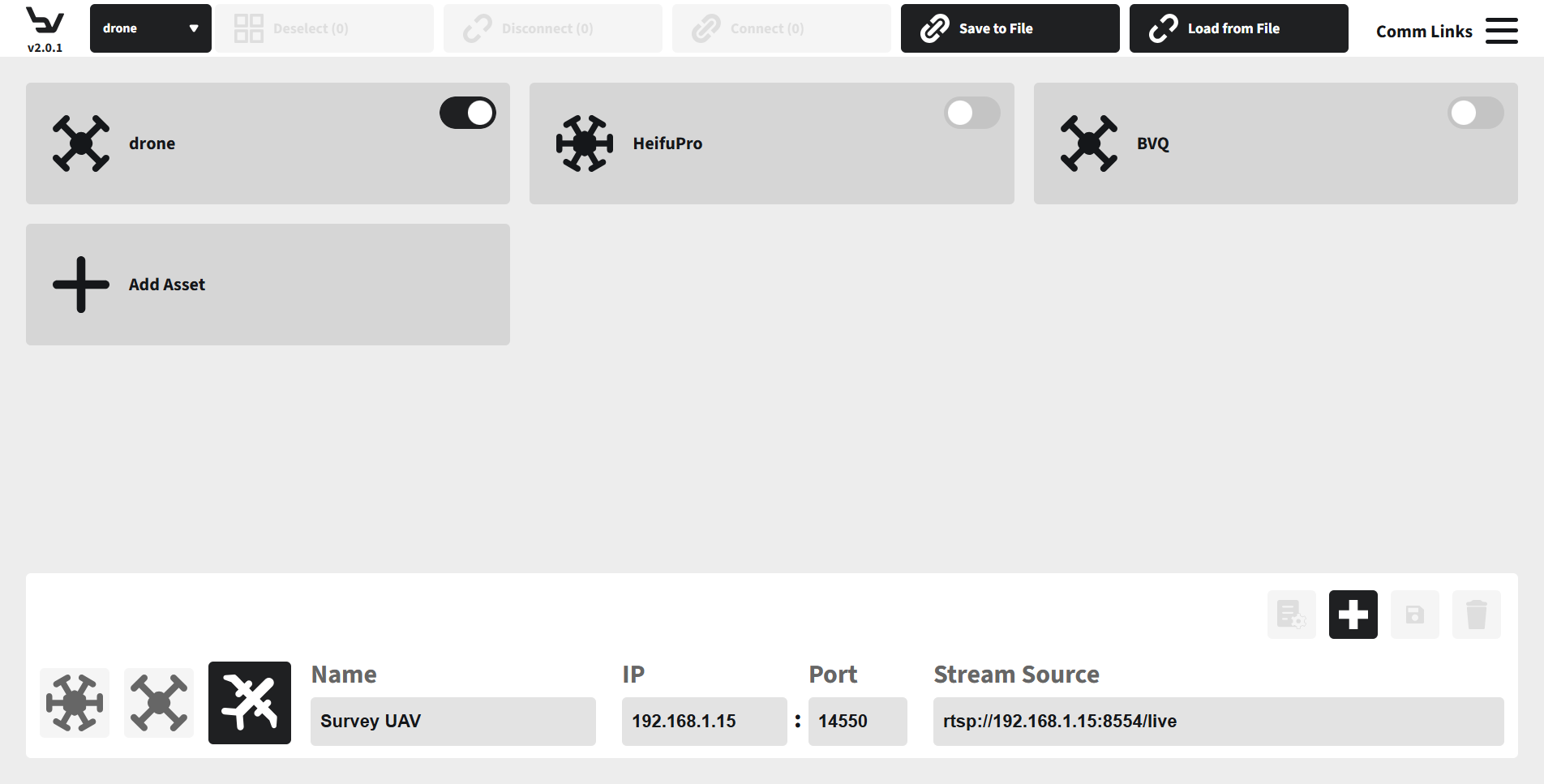Image resolution: width=1544 pixels, height=784 pixels.
Task: Disable the toggle on the drone asset
Action: [468, 113]
